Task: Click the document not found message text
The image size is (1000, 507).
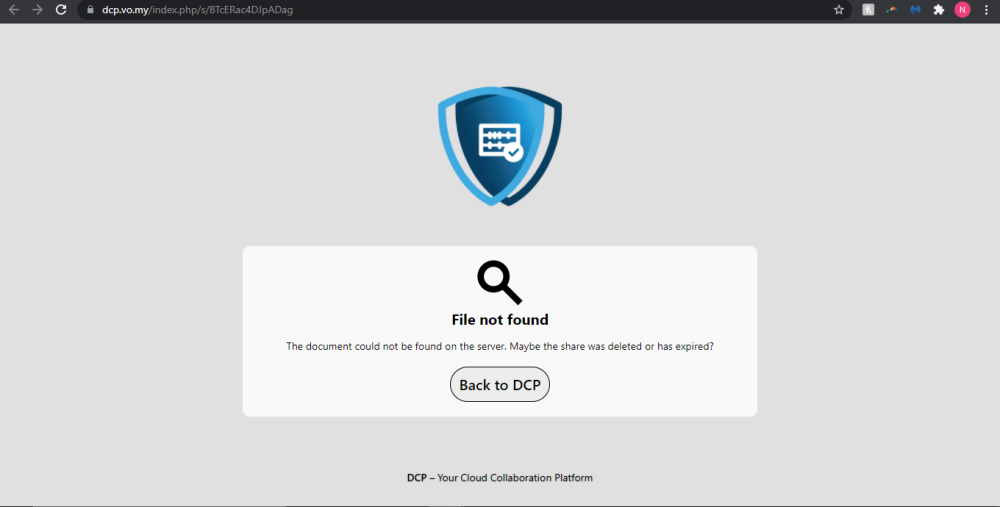Action: [500, 346]
